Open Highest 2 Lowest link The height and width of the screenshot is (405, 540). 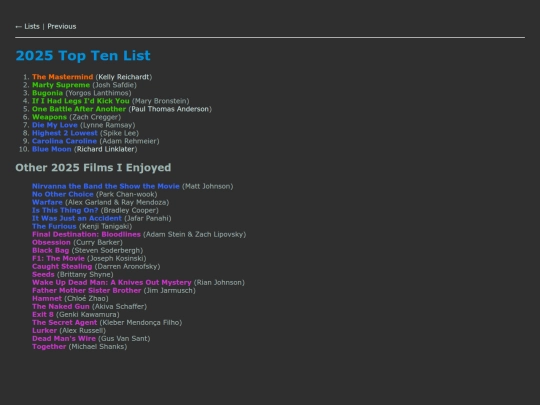pyautogui.click(x=65, y=133)
